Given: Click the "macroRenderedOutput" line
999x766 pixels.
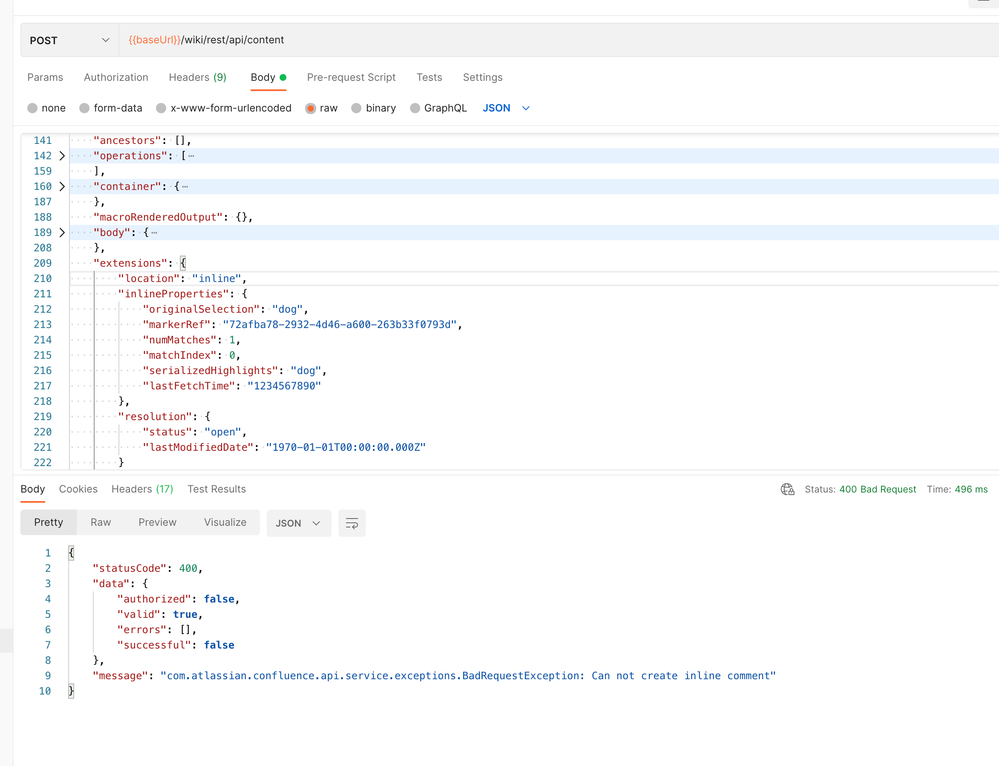Looking at the screenshot, I should [173, 217].
